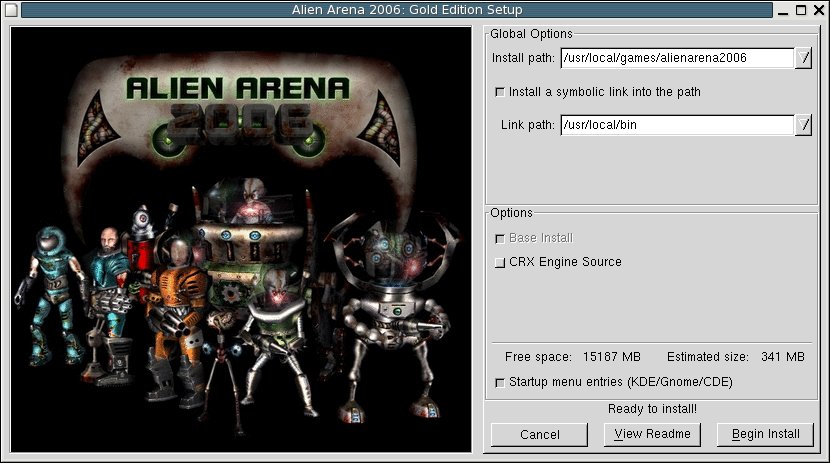
Task: Click inside the Install path text field
Action: (676, 58)
